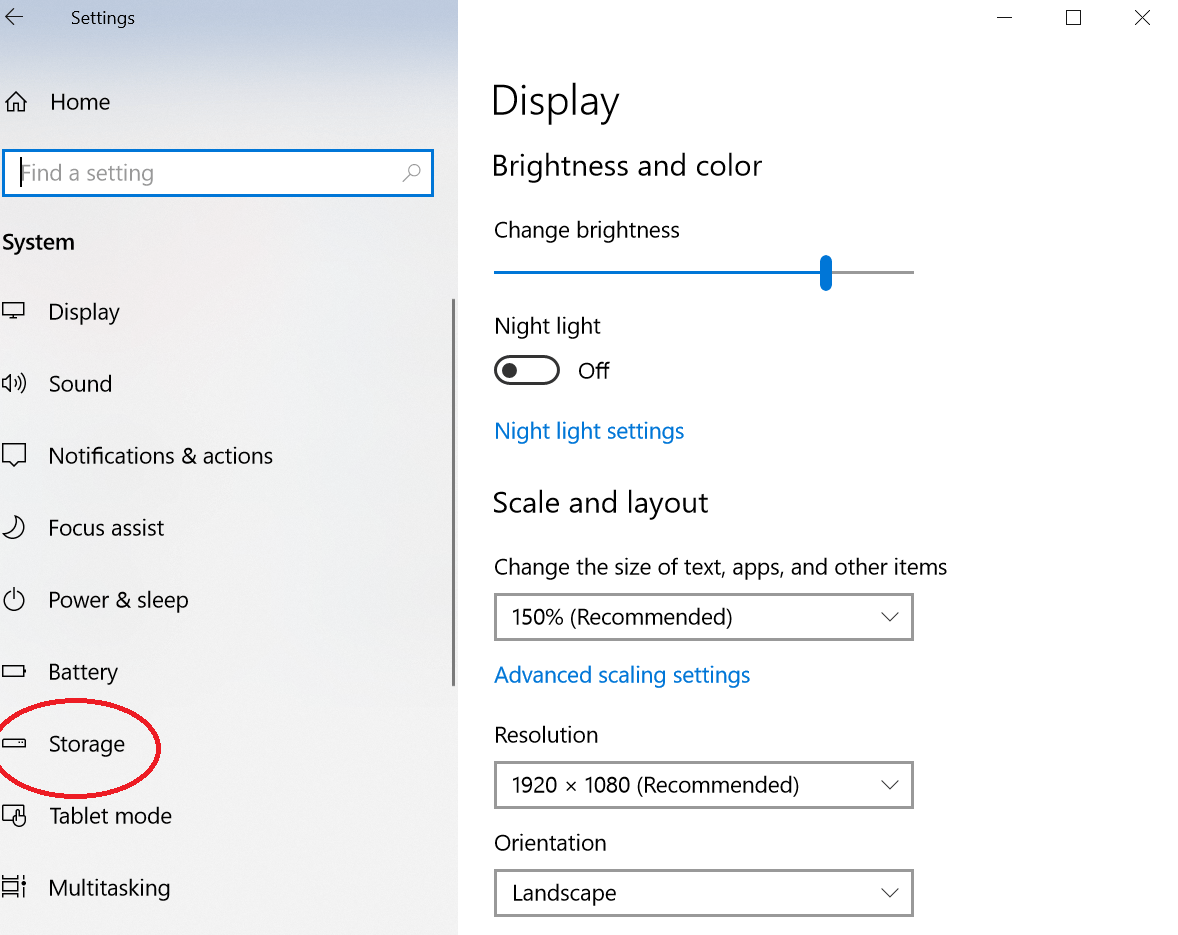Click the Sound speaker icon
Image resolution: width=1178 pixels, height=935 pixels.
click(15, 383)
